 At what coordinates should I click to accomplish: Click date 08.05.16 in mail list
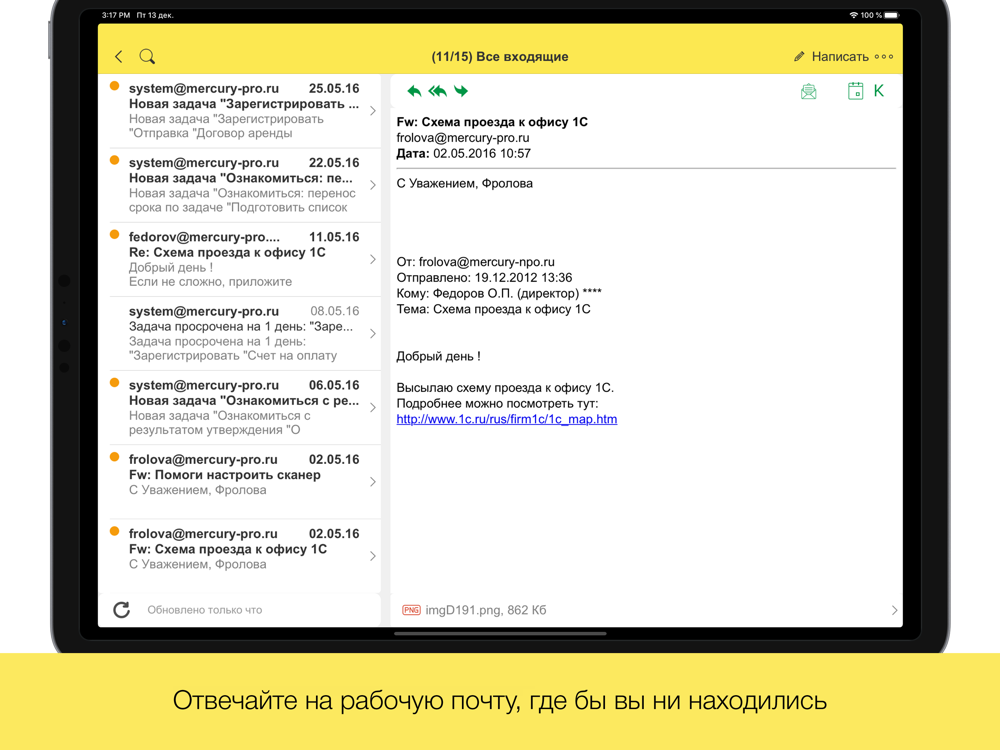coord(335,311)
